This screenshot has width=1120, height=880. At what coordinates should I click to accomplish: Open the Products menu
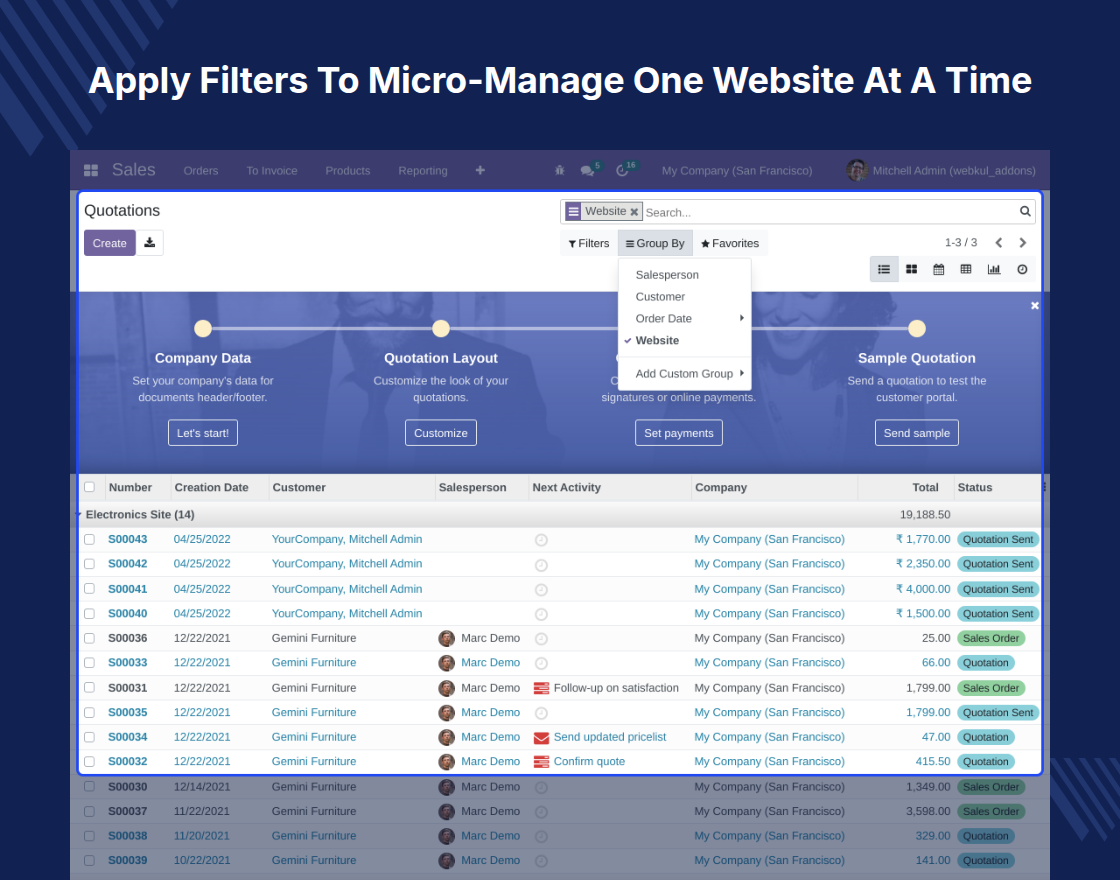click(348, 170)
